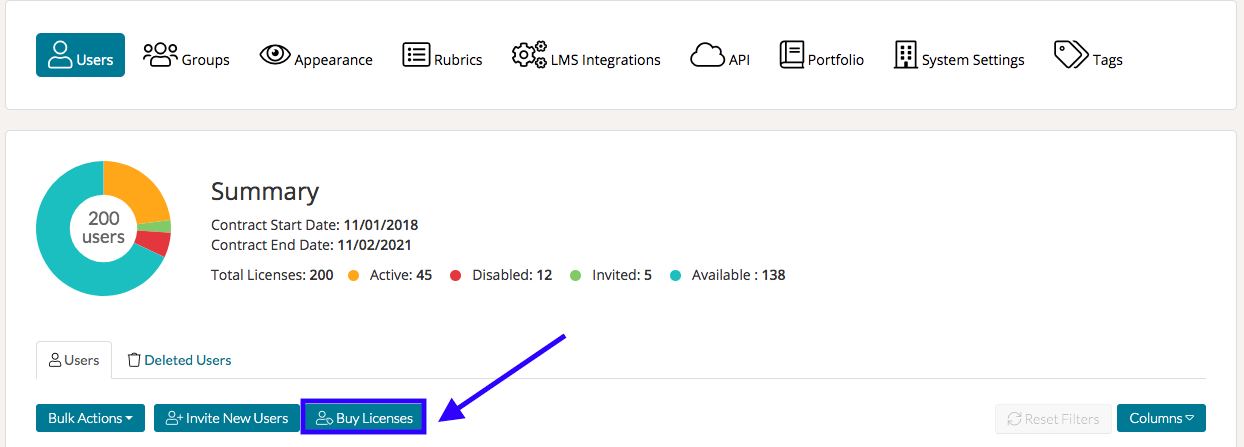Click the Portfolio book icon

[792, 55]
